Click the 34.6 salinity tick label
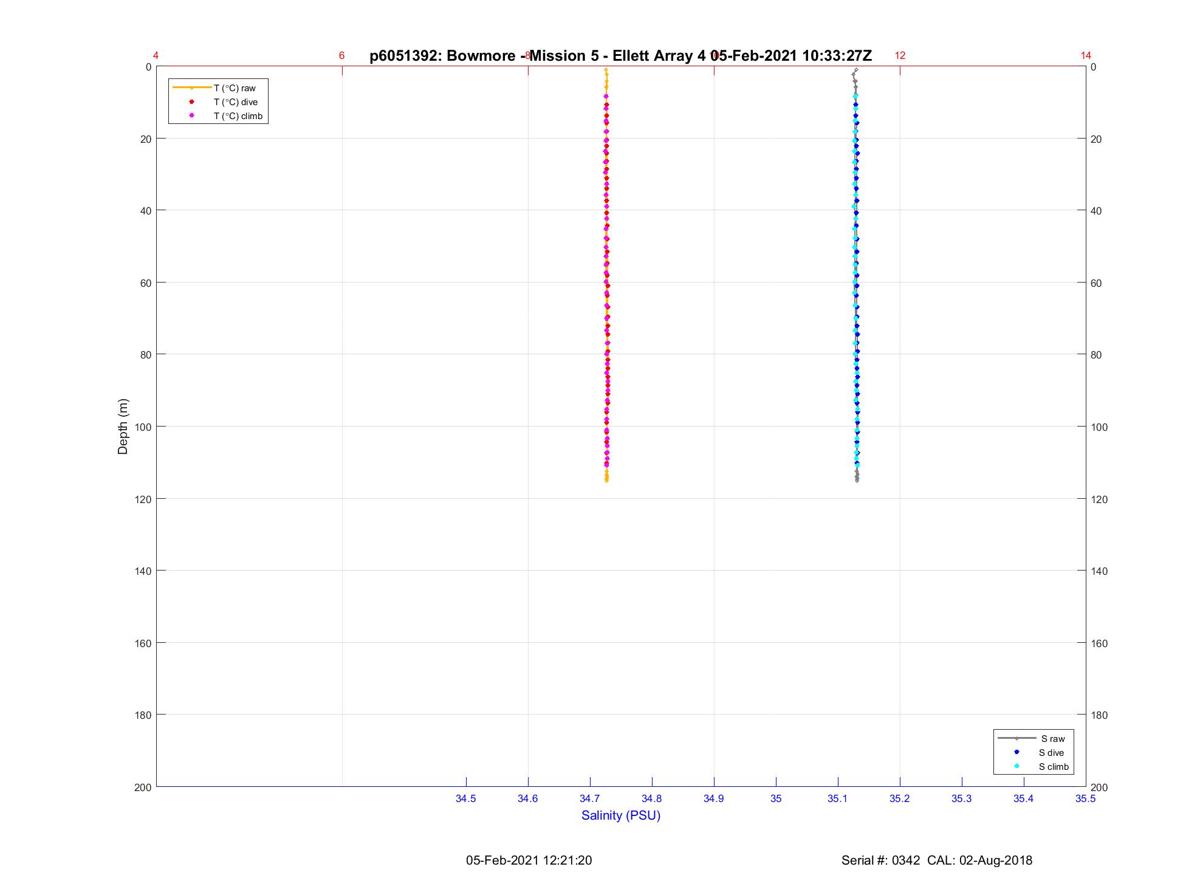 528,799
